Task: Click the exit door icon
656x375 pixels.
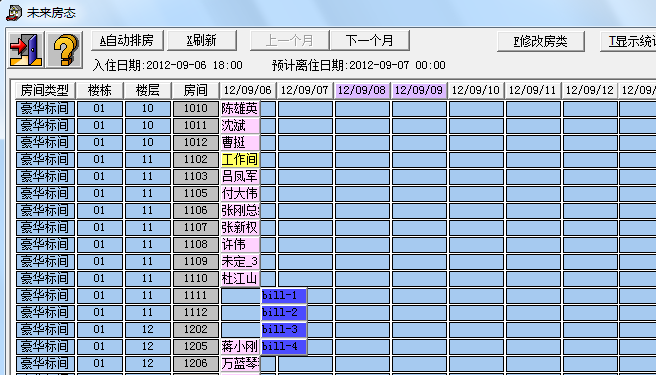Action: pos(26,50)
